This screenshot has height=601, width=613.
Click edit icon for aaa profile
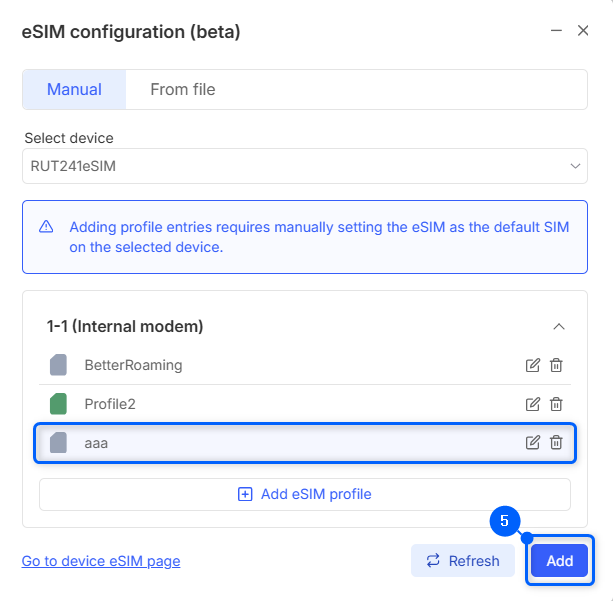click(533, 443)
